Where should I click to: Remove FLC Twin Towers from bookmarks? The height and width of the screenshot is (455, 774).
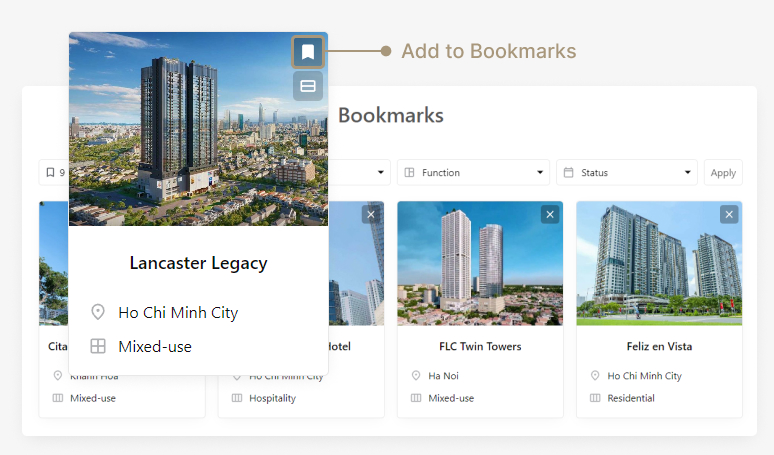[x=550, y=214]
